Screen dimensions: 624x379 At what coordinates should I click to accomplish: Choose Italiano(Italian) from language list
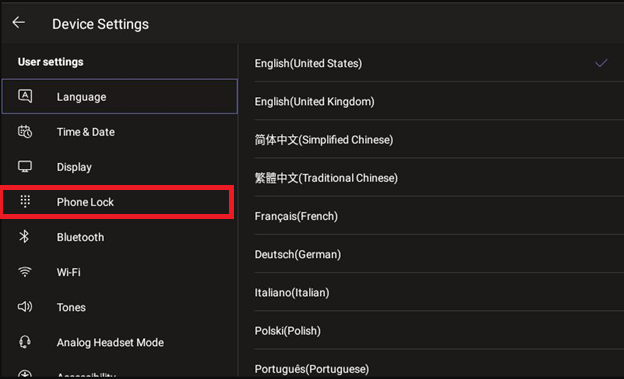tap(439, 292)
